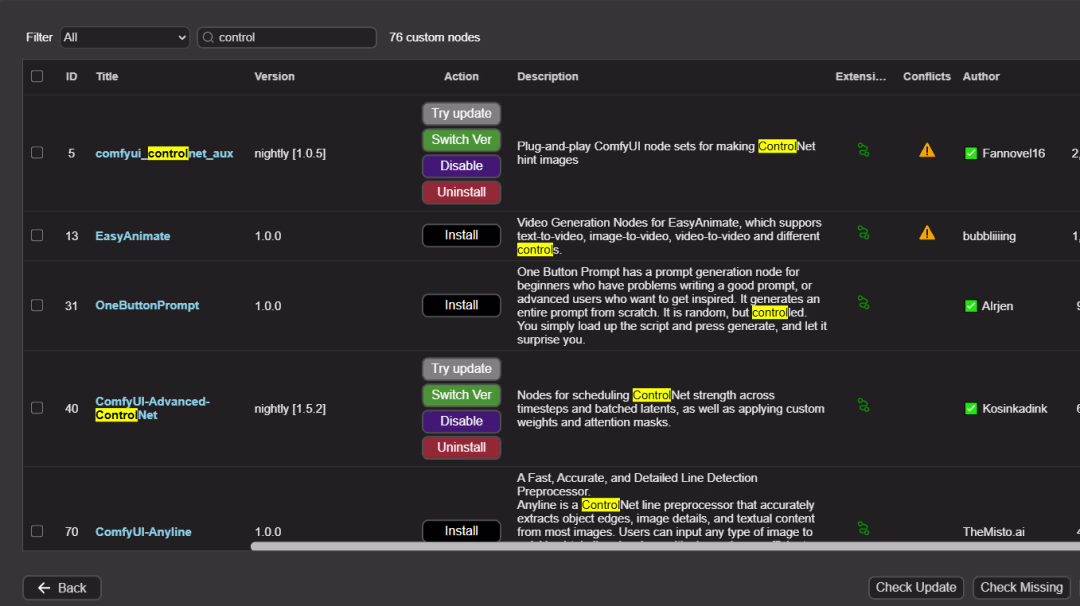The image size is (1080, 606).
Task: Switch Ver for ComfyUI-Advanced-ControlNet
Action: point(461,395)
